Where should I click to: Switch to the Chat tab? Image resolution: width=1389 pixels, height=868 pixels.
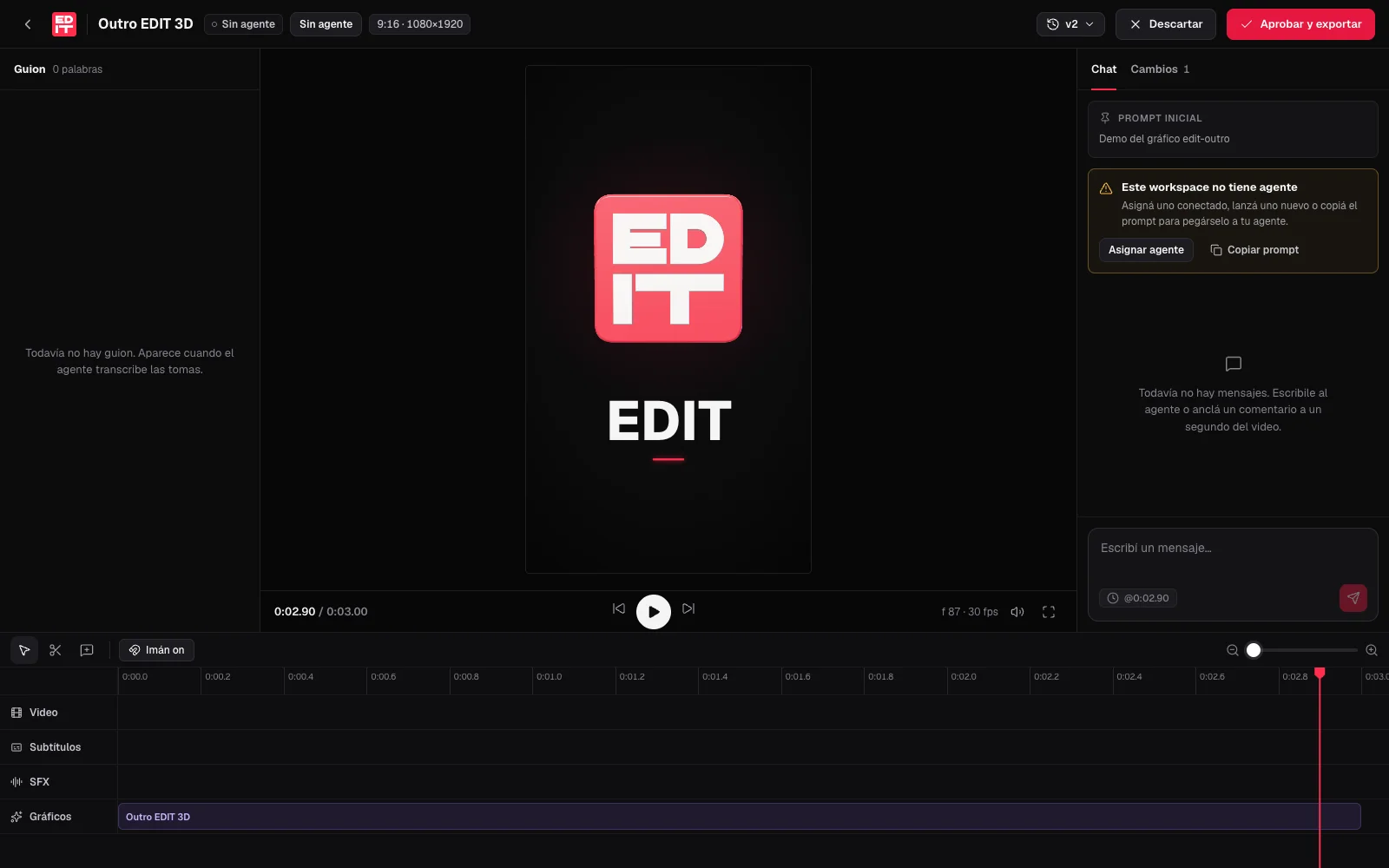[x=1103, y=69]
